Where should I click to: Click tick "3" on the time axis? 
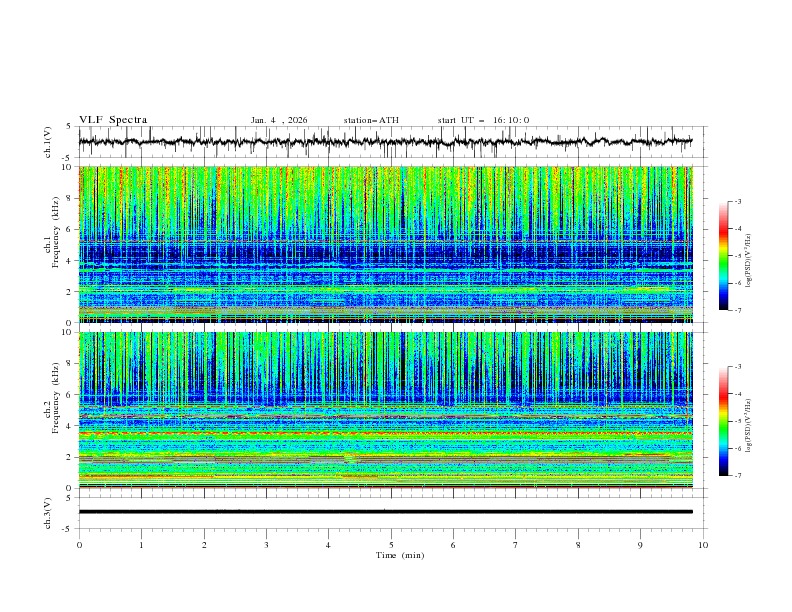coord(266,545)
